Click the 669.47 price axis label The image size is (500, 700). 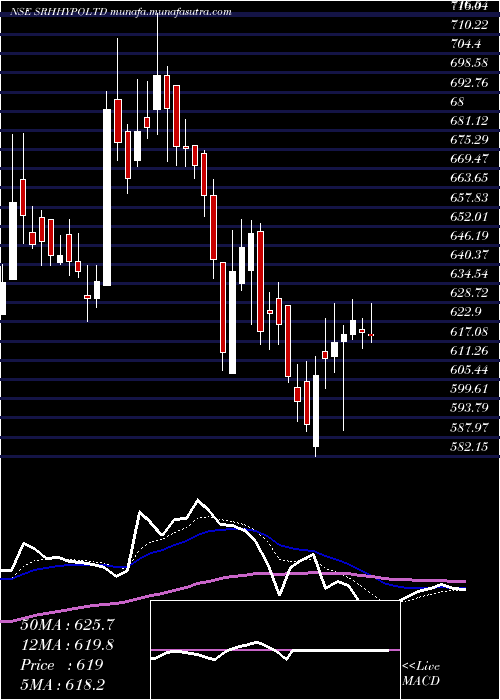click(x=469, y=159)
